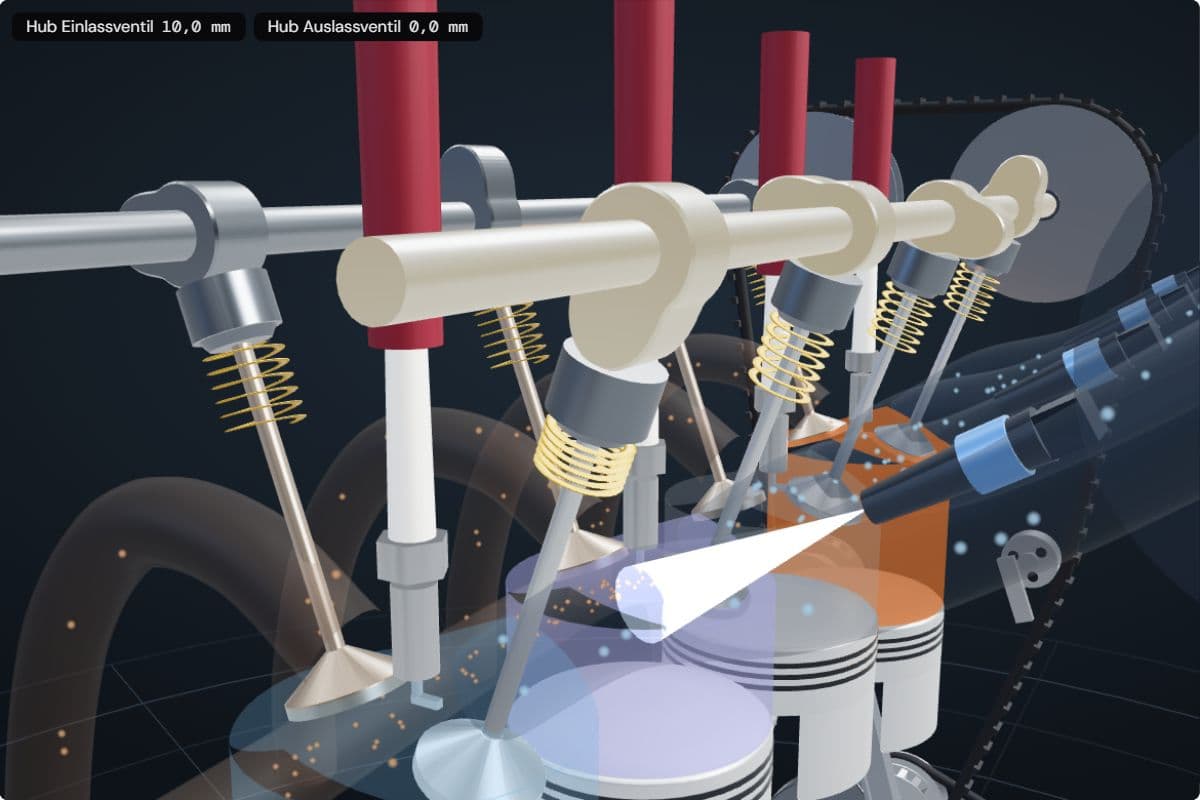Click the Hub Einlassventil 10,0 mm readout

click(x=128, y=27)
